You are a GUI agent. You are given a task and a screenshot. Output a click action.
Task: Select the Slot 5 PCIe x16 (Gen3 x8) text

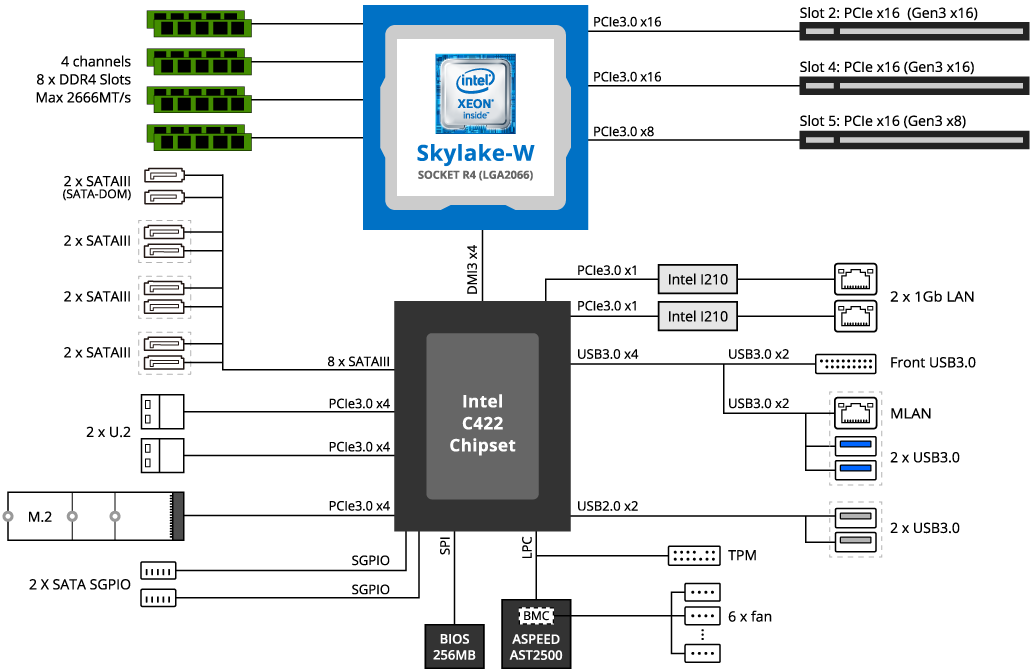(x=883, y=121)
